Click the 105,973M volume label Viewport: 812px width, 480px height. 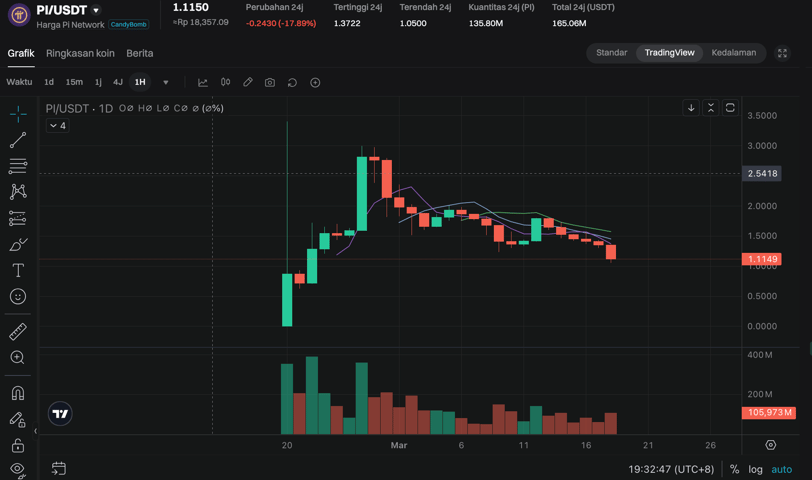769,413
